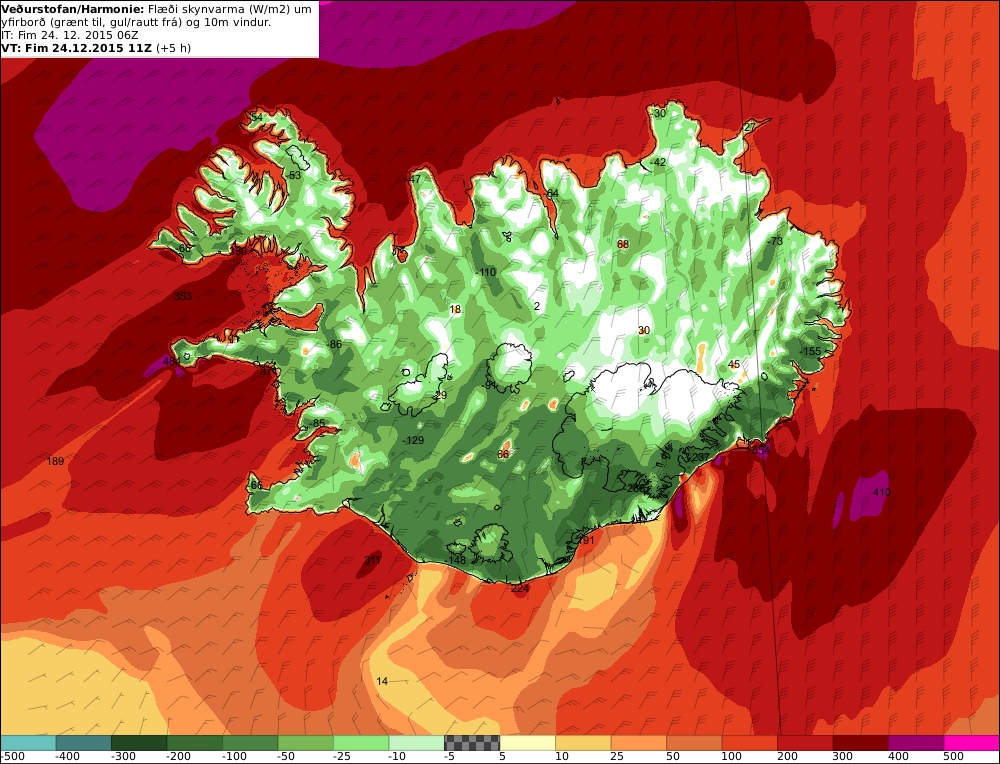The height and width of the screenshot is (764, 1000).
Task: Click the -155 flux value on the map
Action: (811, 351)
